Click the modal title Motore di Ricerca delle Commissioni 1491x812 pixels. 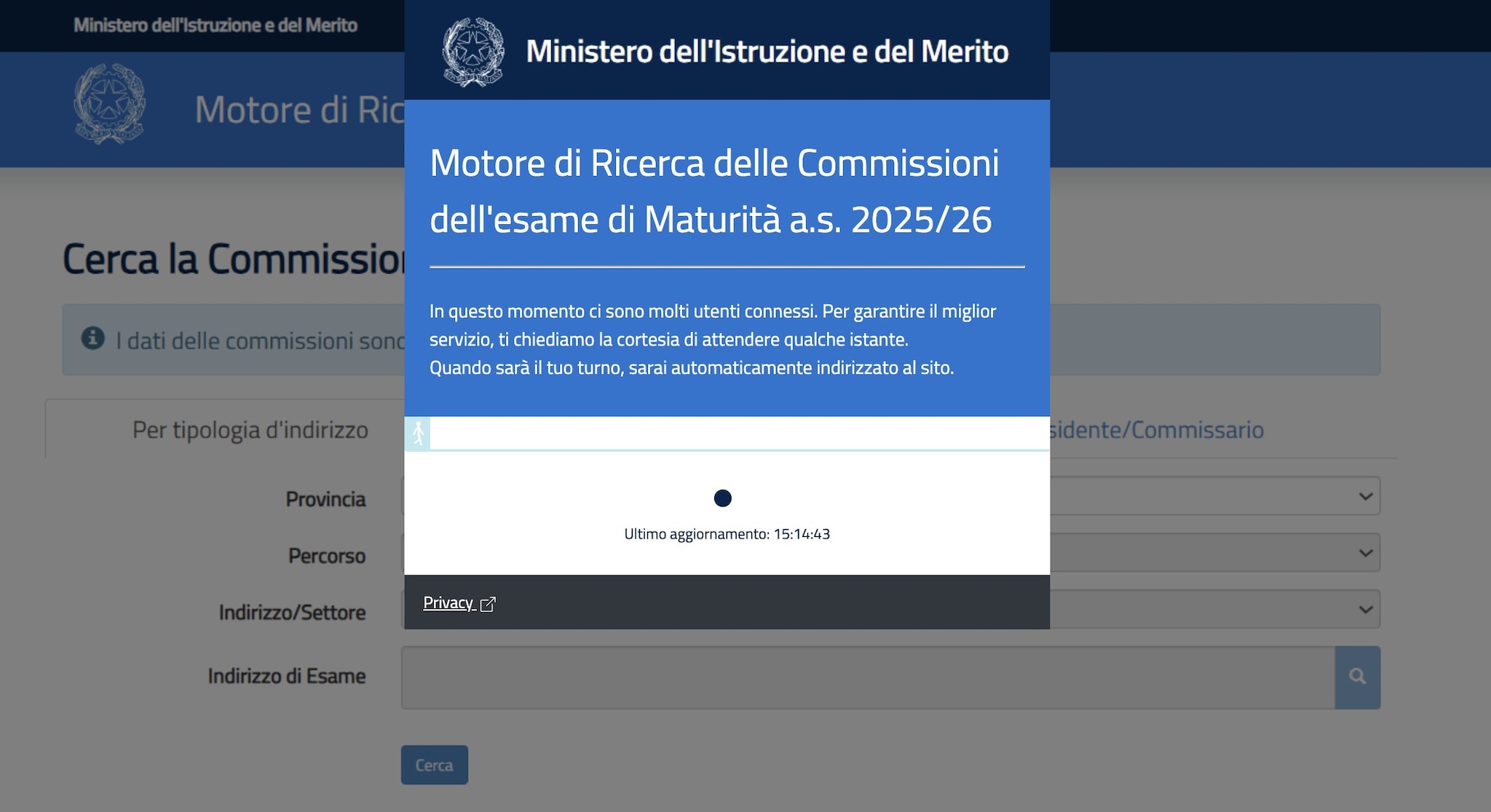714,191
